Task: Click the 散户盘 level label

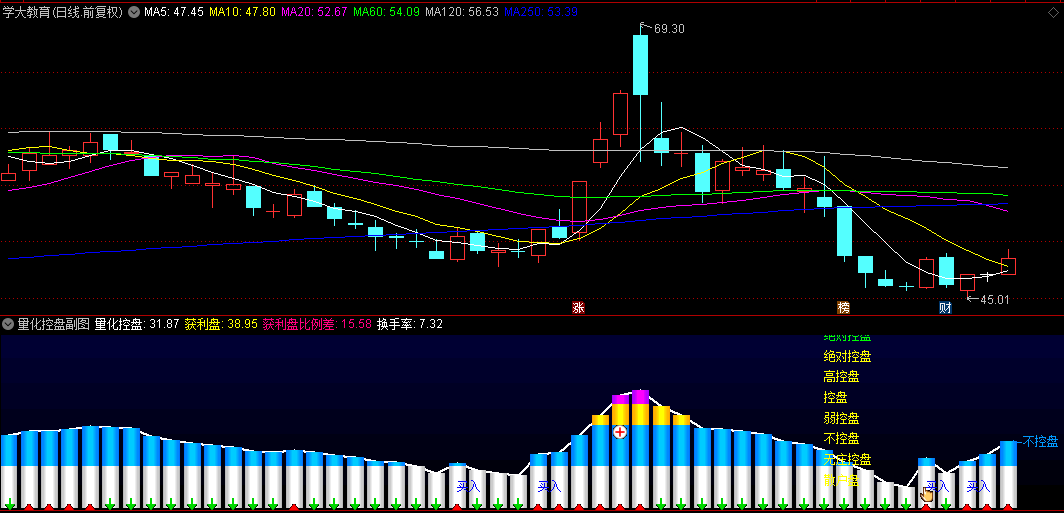Action: point(841,480)
